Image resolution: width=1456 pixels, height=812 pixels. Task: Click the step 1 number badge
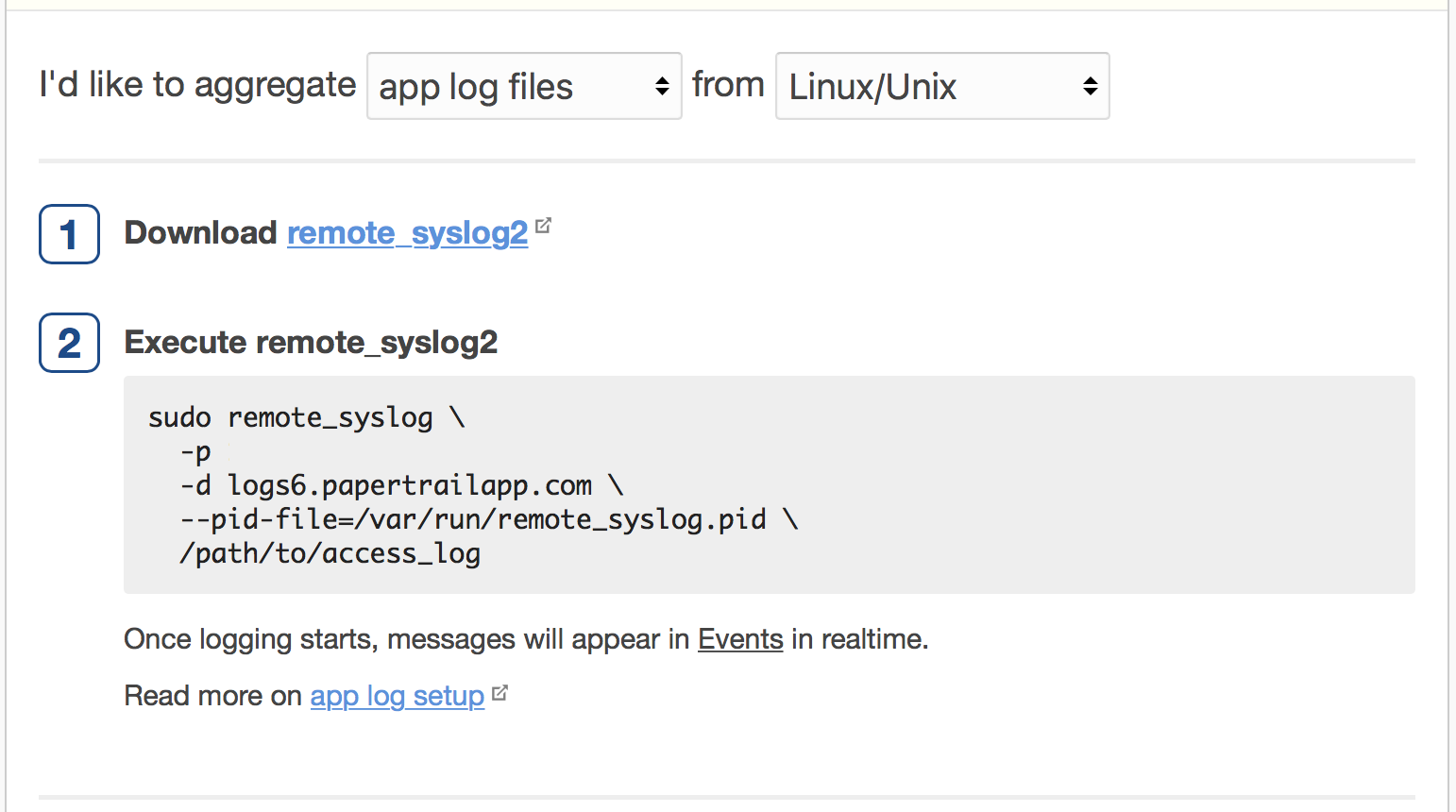click(69, 234)
